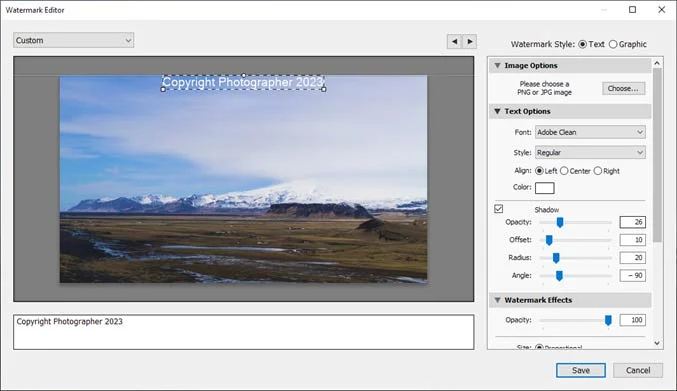Save the watermark preset
677x391 pixels.
click(581, 370)
